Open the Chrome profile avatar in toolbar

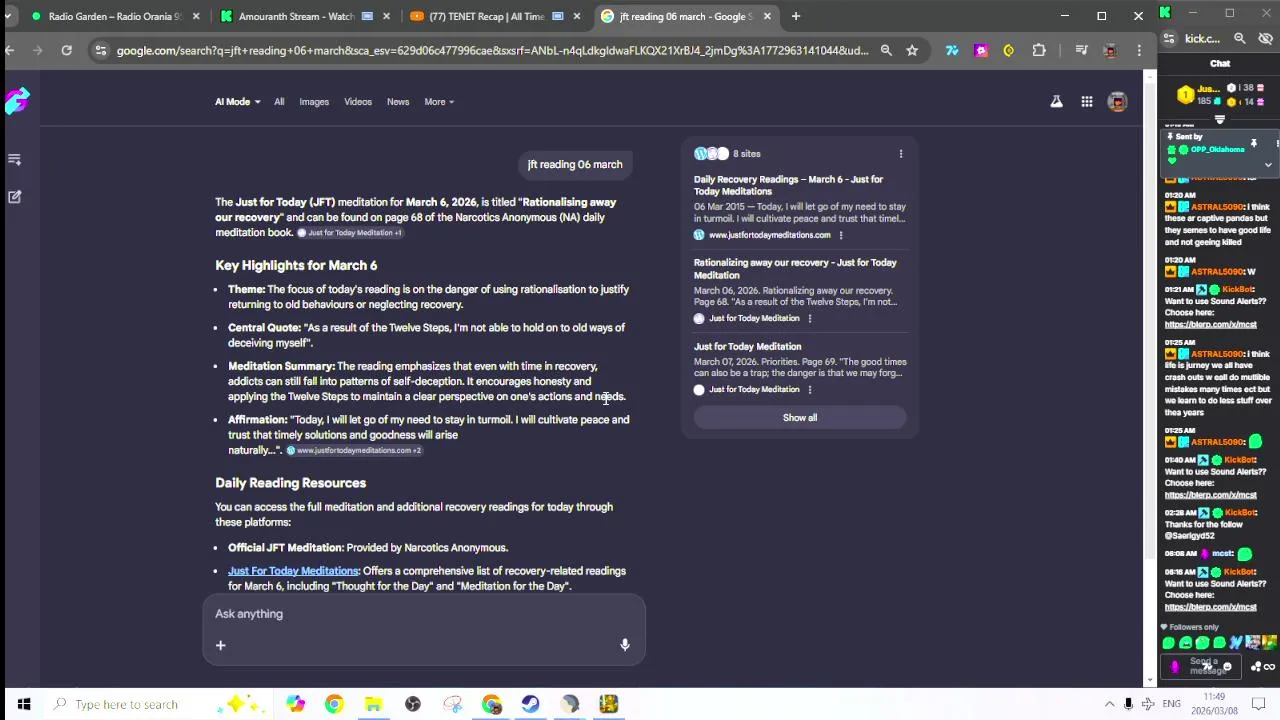(x=1110, y=50)
